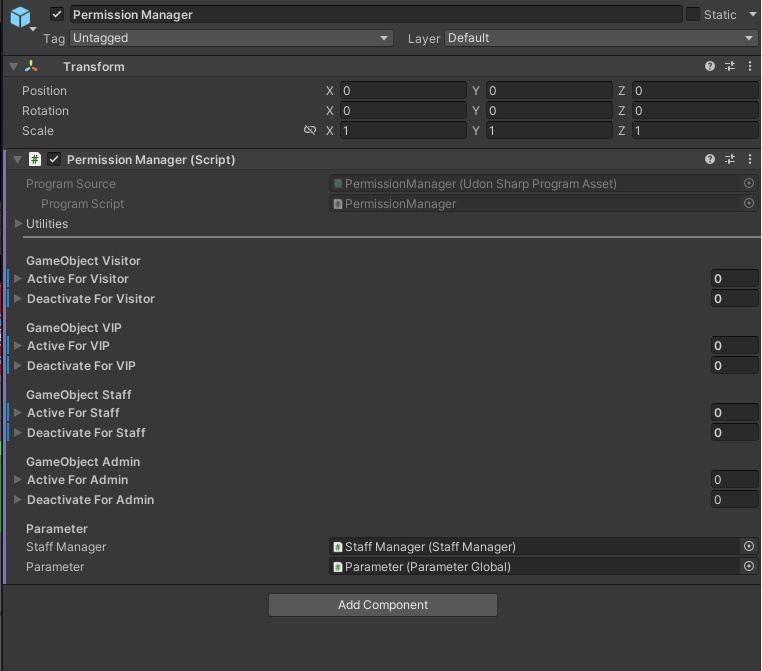762x671 pixels.
Task: Open object picker for Staff Manager
Action: 749,546
